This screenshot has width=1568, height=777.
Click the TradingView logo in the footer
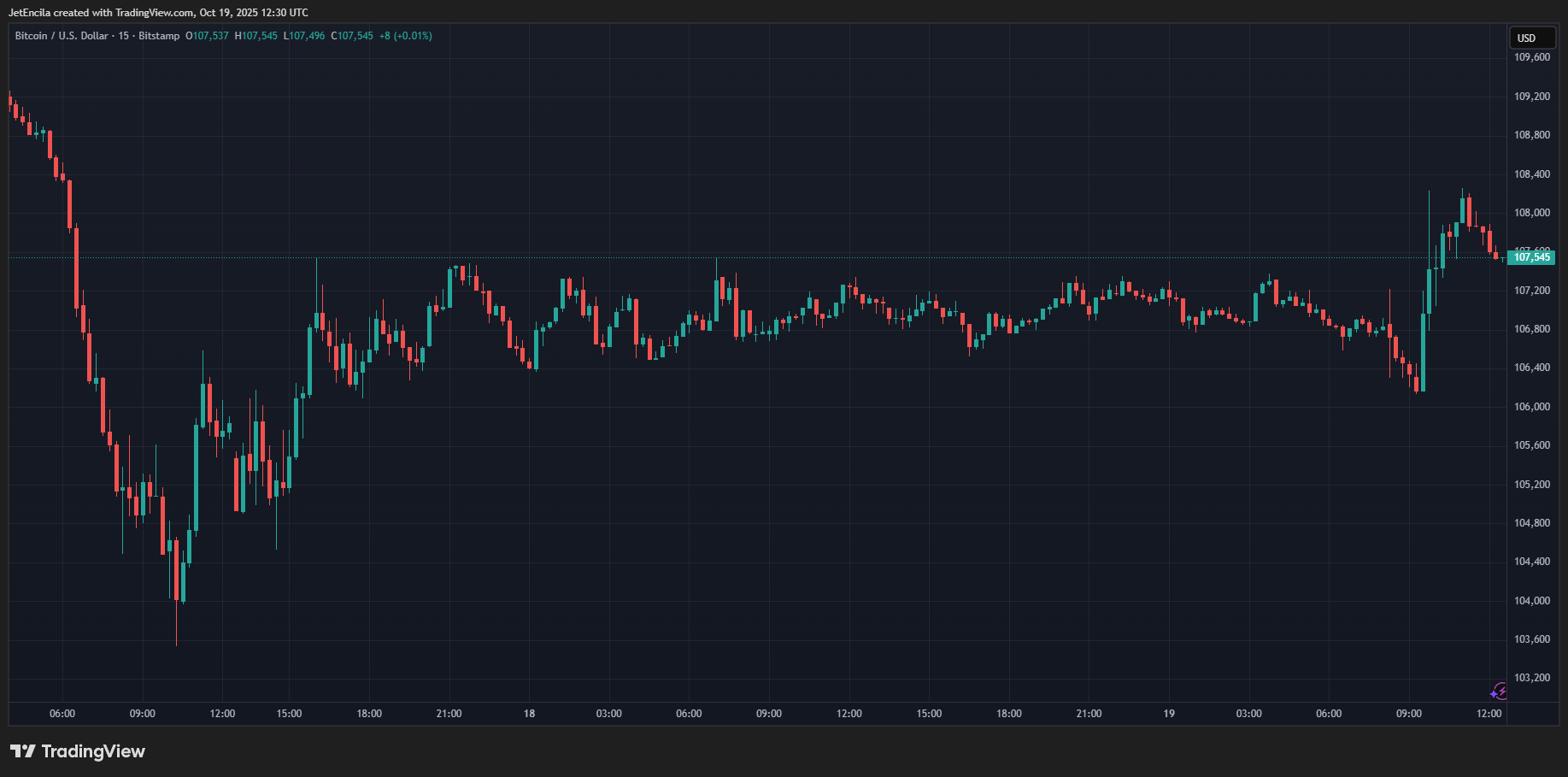click(78, 751)
